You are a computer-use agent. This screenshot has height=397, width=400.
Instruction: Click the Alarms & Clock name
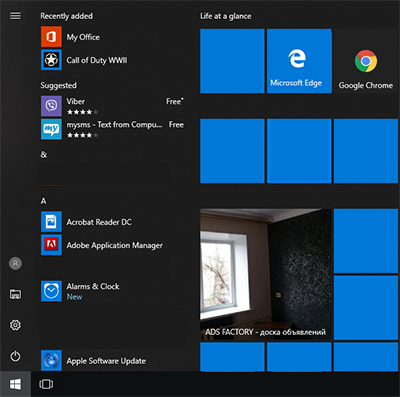click(x=93, y=286)
